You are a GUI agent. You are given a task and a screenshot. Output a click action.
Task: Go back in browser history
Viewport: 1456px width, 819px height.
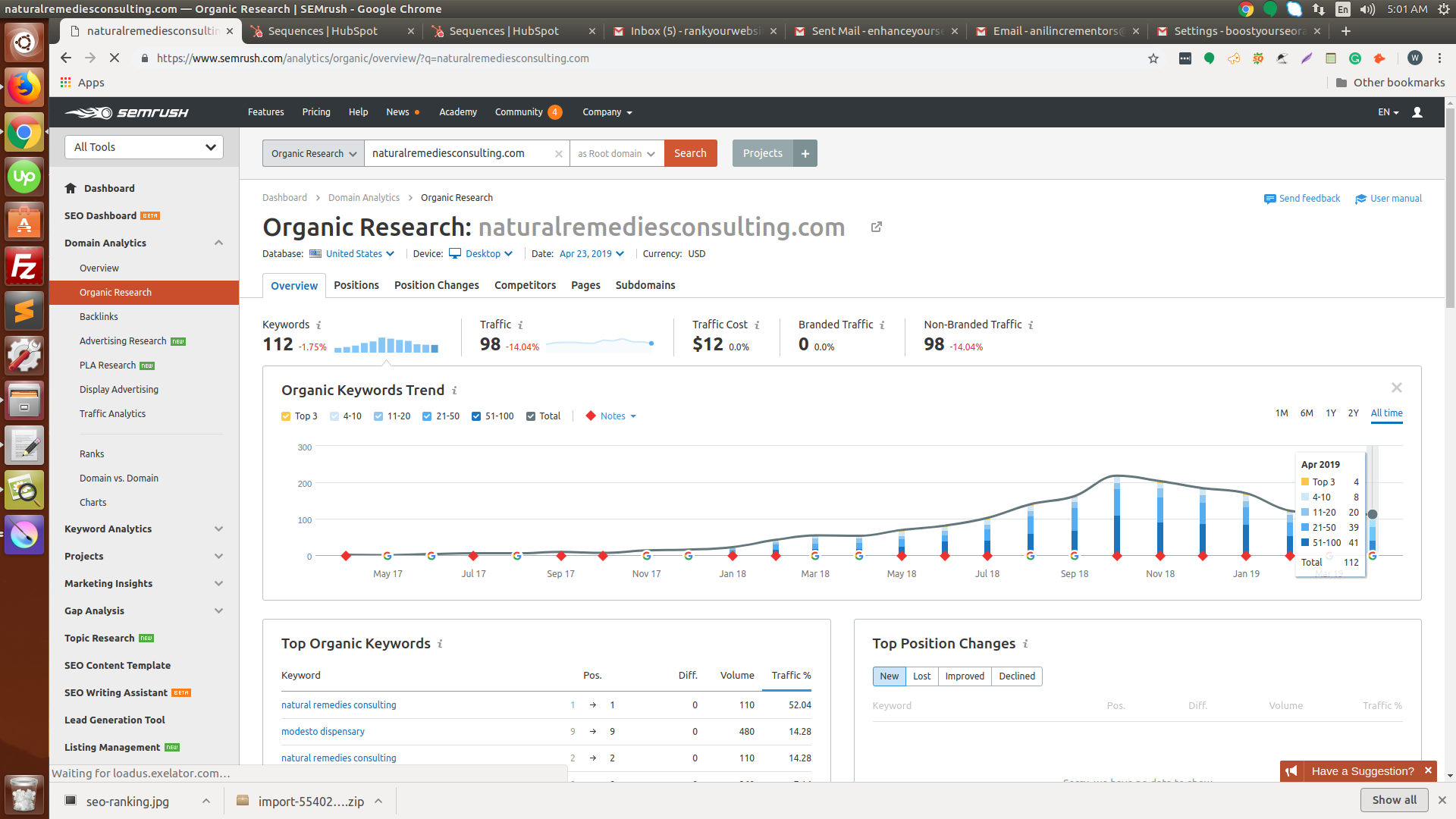pos(66,58)
